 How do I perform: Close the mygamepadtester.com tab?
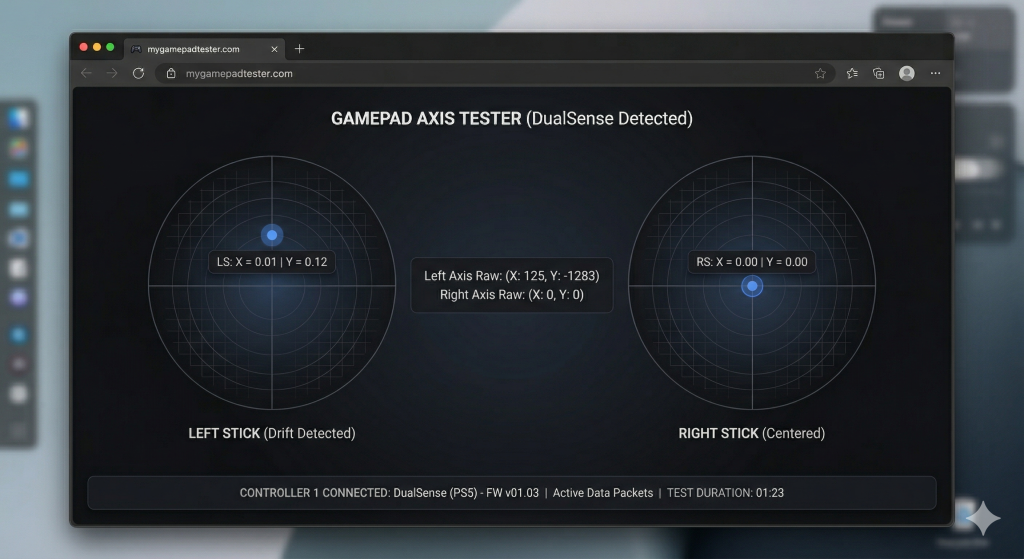coord(274,49)
